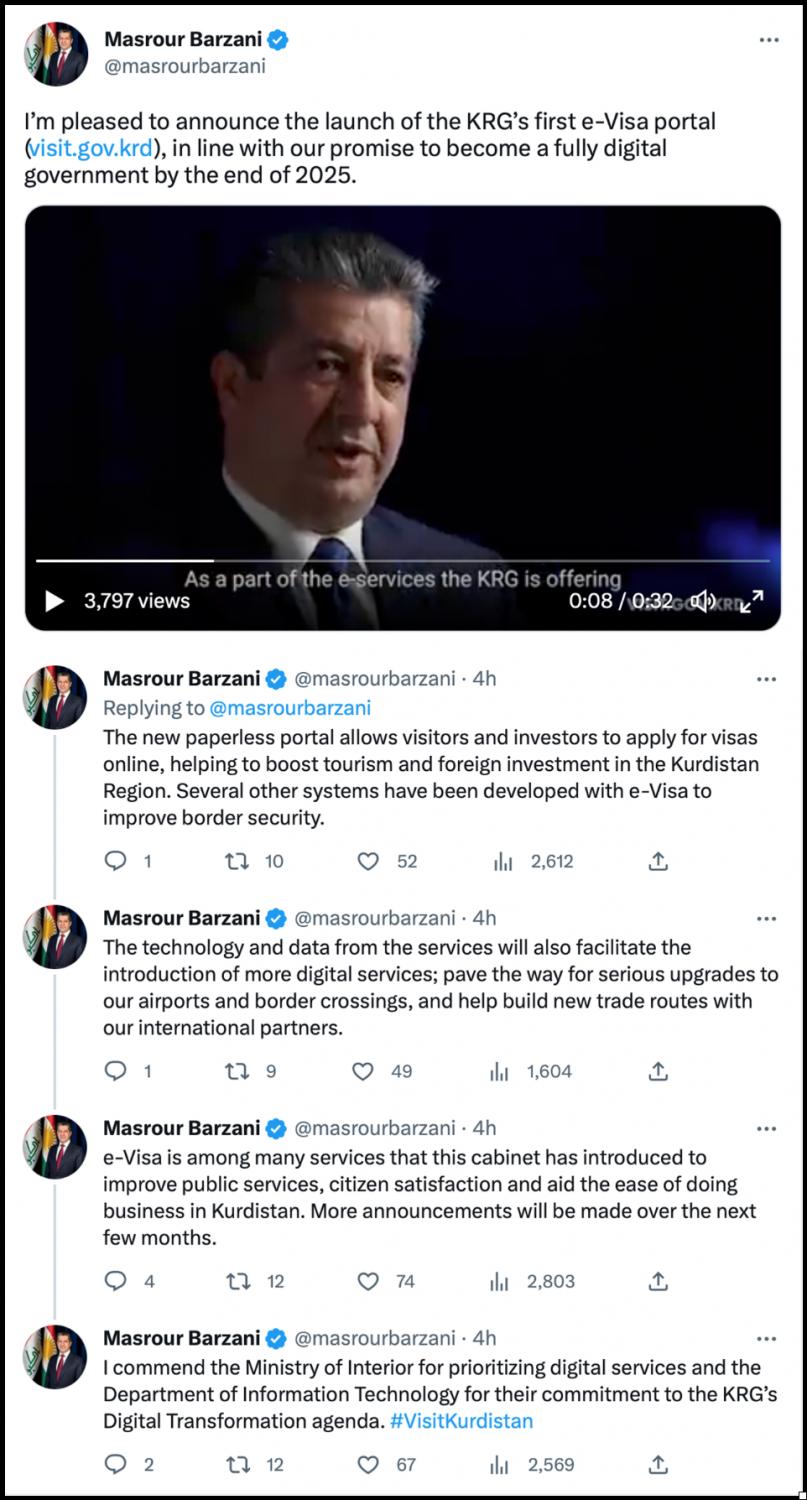Reply to the paperless portal tweet

coord(116,861)
